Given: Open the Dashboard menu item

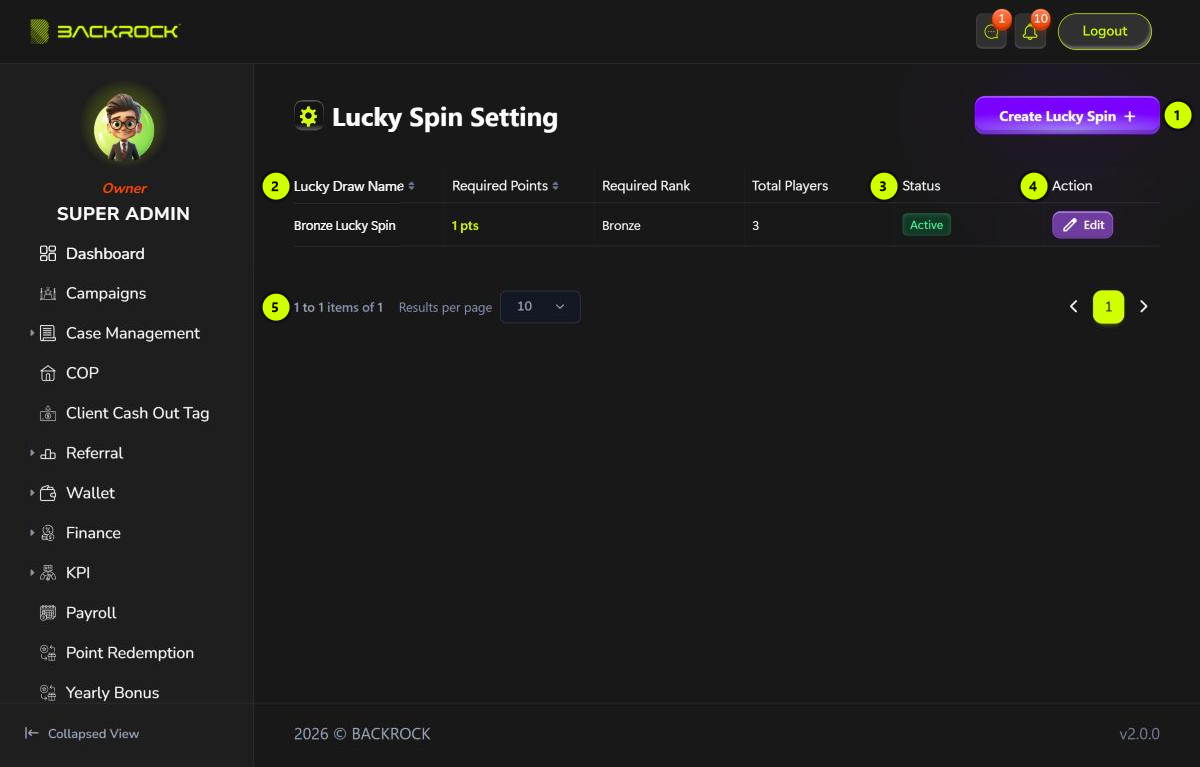Looking at the screenshot, I should point(105,254).
